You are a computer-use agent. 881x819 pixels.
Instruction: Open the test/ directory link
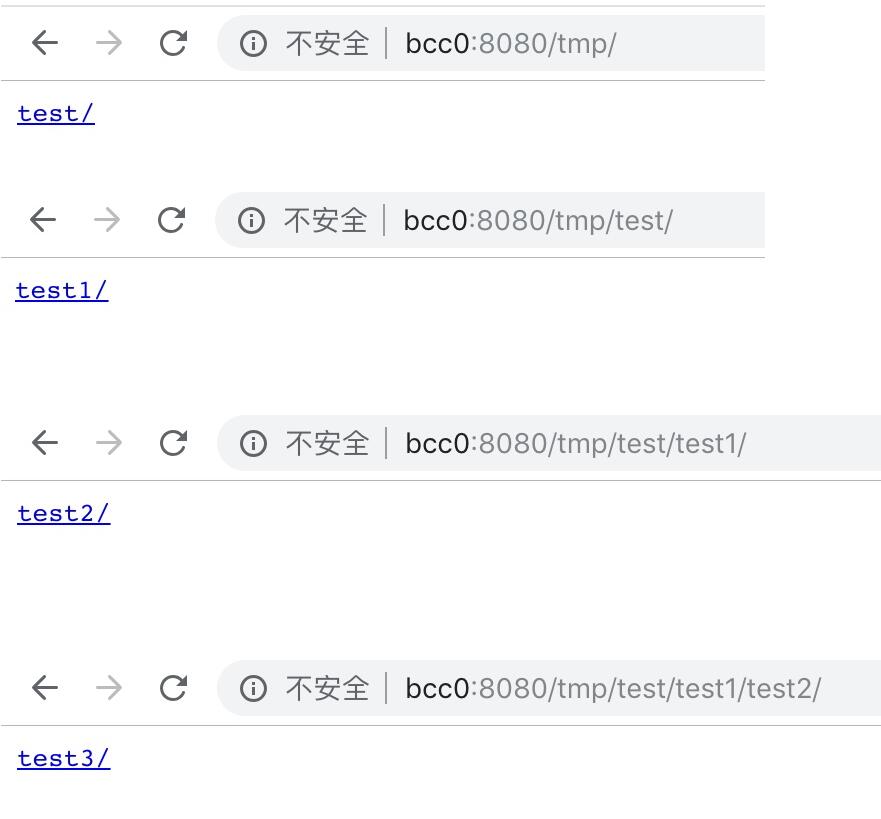point(56,114)
